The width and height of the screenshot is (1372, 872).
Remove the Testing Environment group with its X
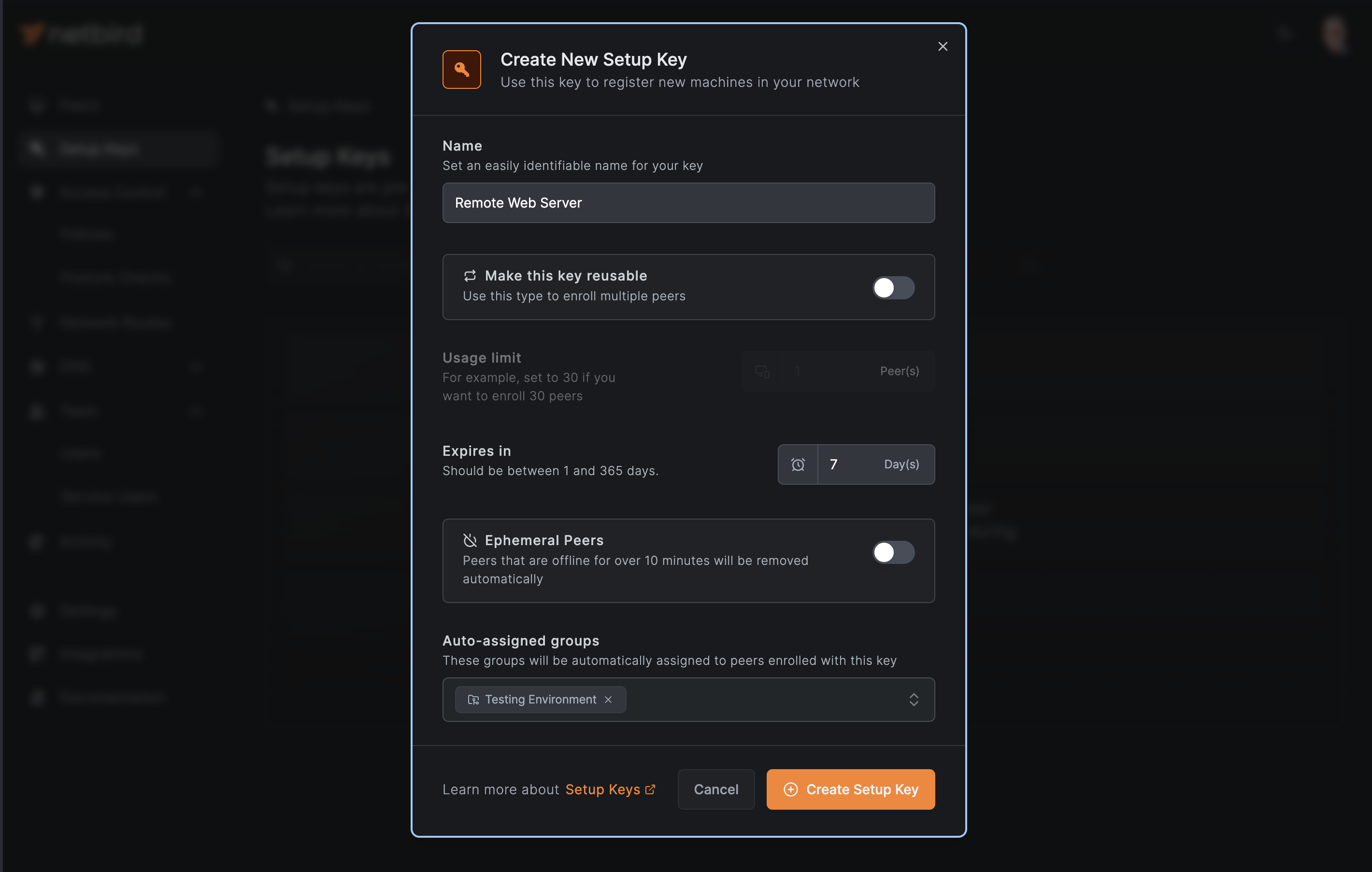click(x=608, y=700)
